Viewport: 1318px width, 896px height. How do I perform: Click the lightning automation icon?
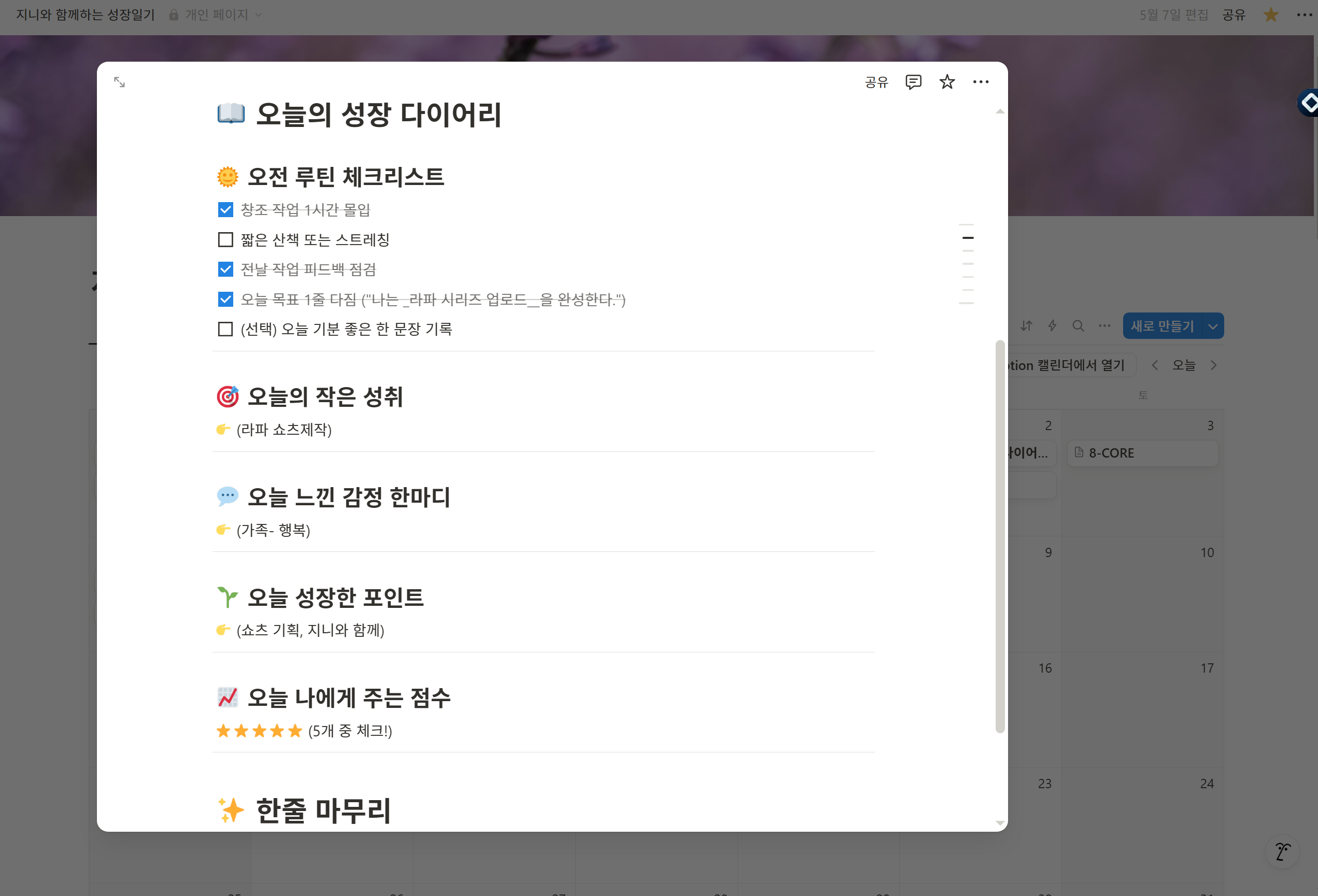pyautogui.click(x=1052, y=325)
